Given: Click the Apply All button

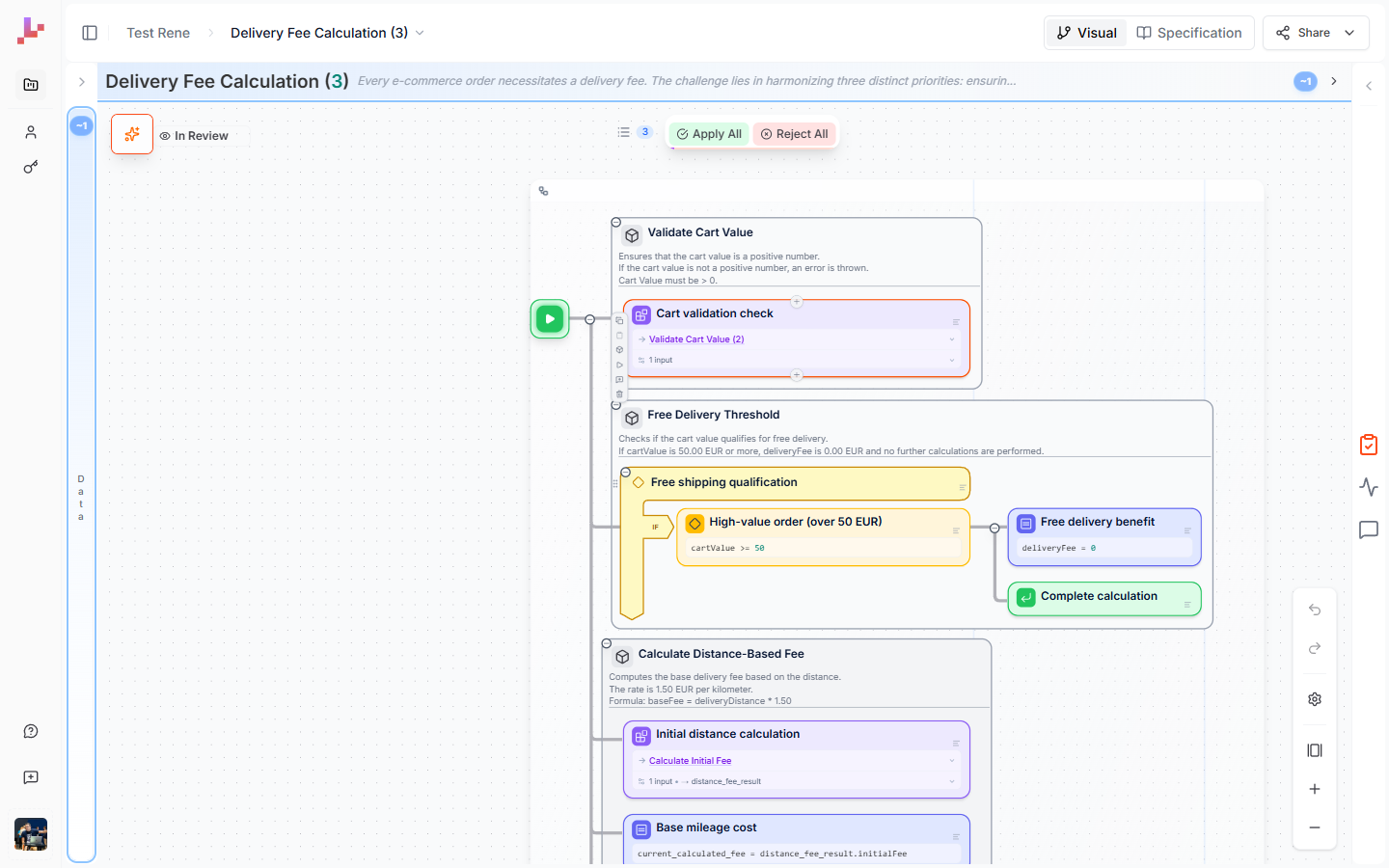Looking at the screenshot, I should 708,133.
